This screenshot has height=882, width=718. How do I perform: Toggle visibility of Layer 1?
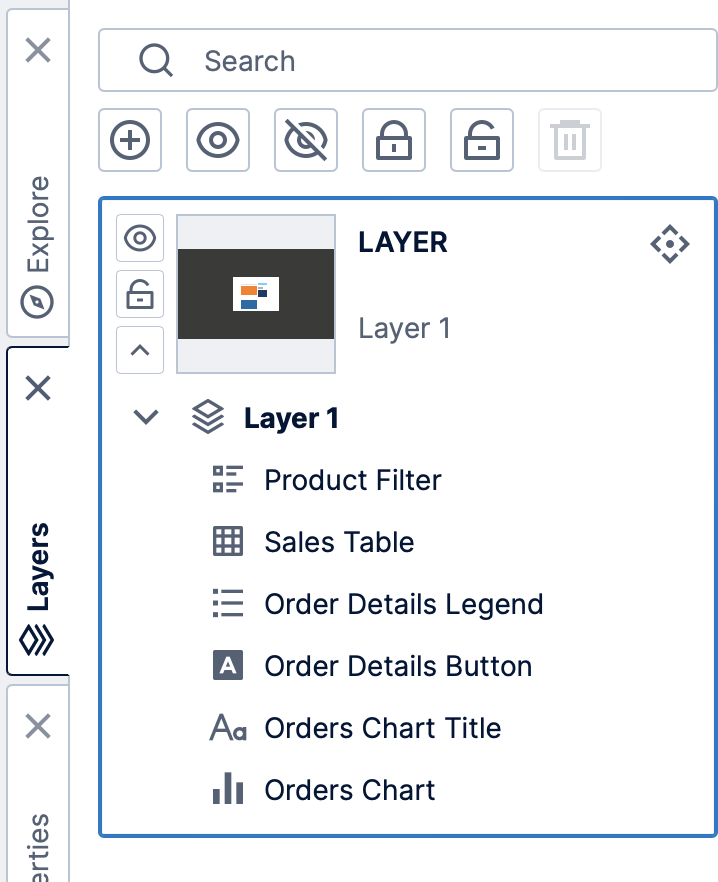pyautogui.click(x=139, y=238)
